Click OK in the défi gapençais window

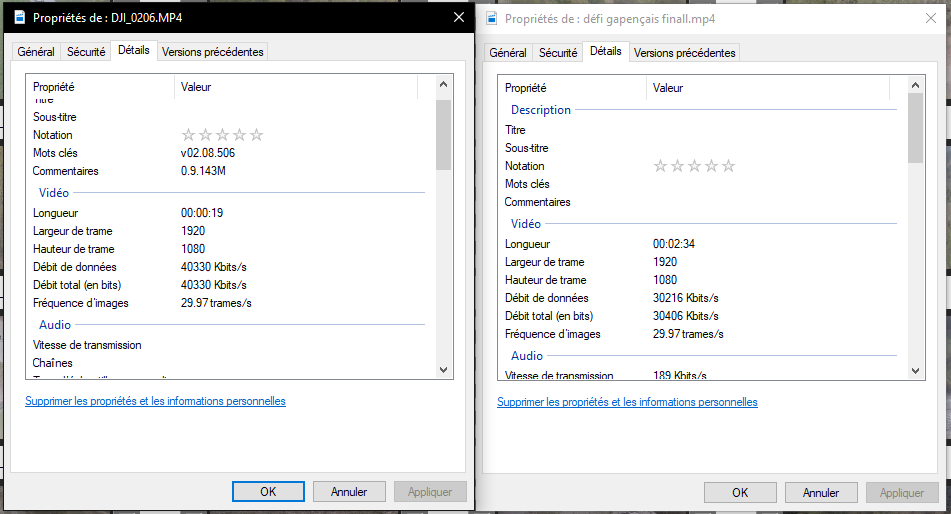click(x=740, y=493)
